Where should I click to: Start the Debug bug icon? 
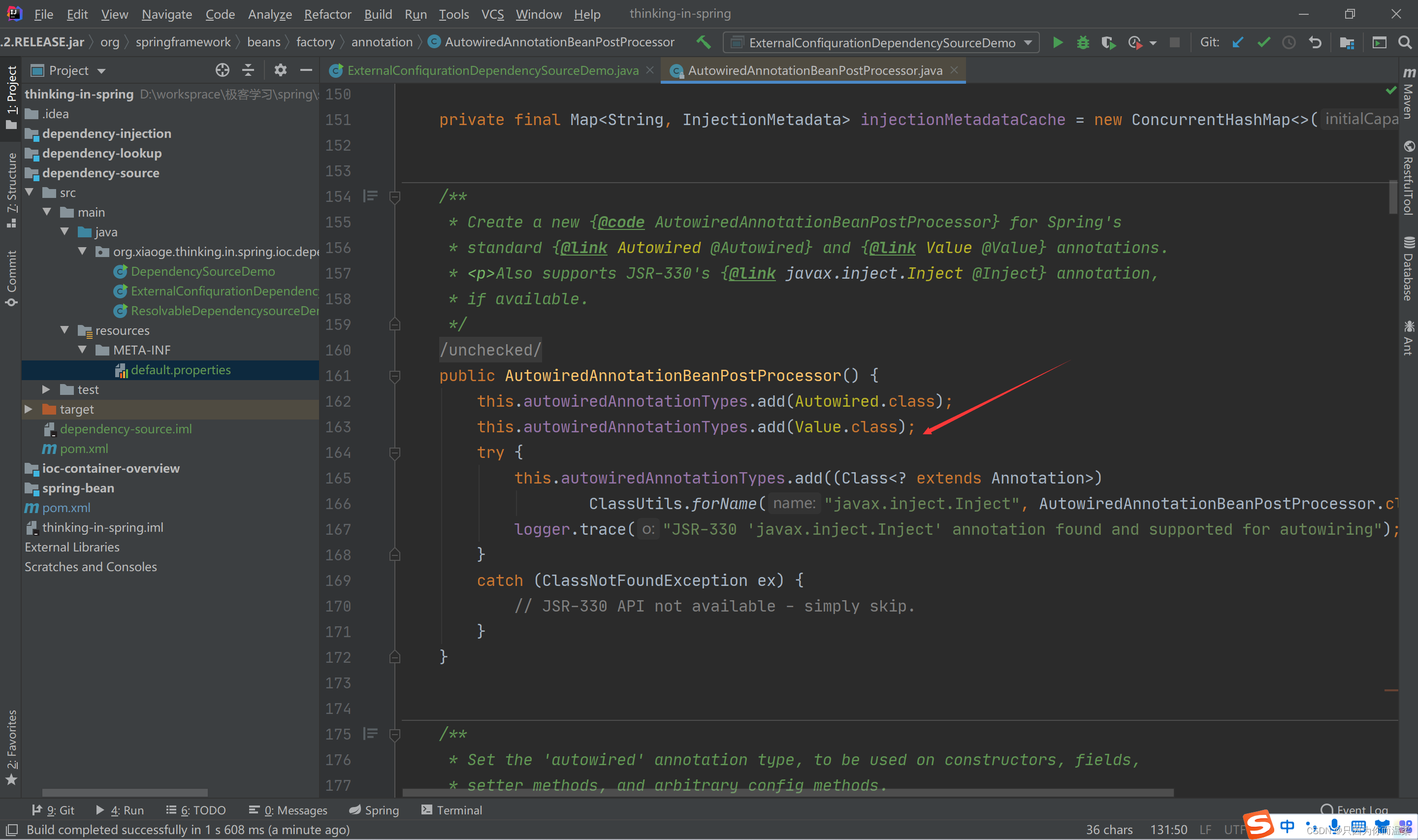click(x=1082, y=42)
